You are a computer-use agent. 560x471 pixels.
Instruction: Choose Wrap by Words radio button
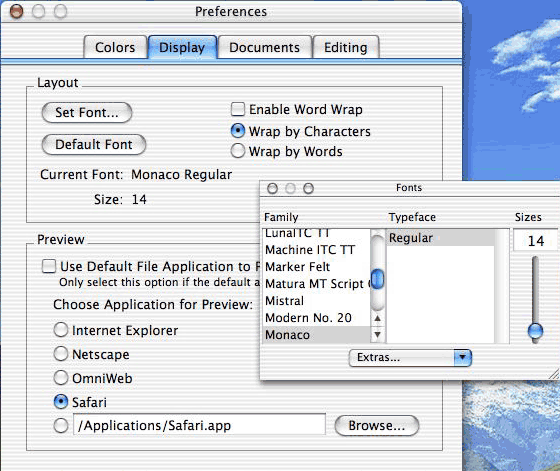tap(238, 151)
